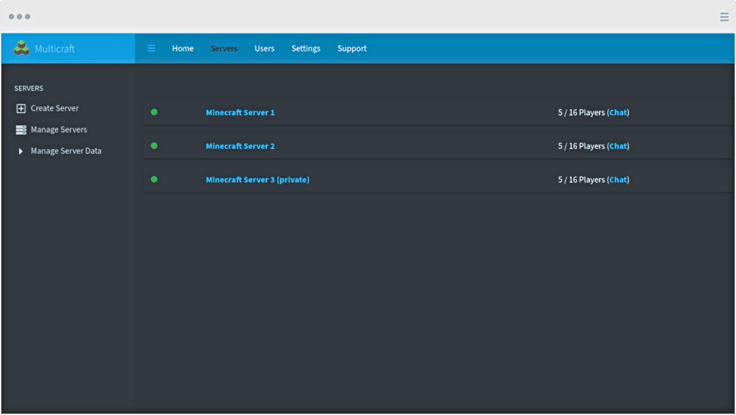The image size is (736, 415).
Task: Click the Manage Servers stack icon
Action: 21,130
